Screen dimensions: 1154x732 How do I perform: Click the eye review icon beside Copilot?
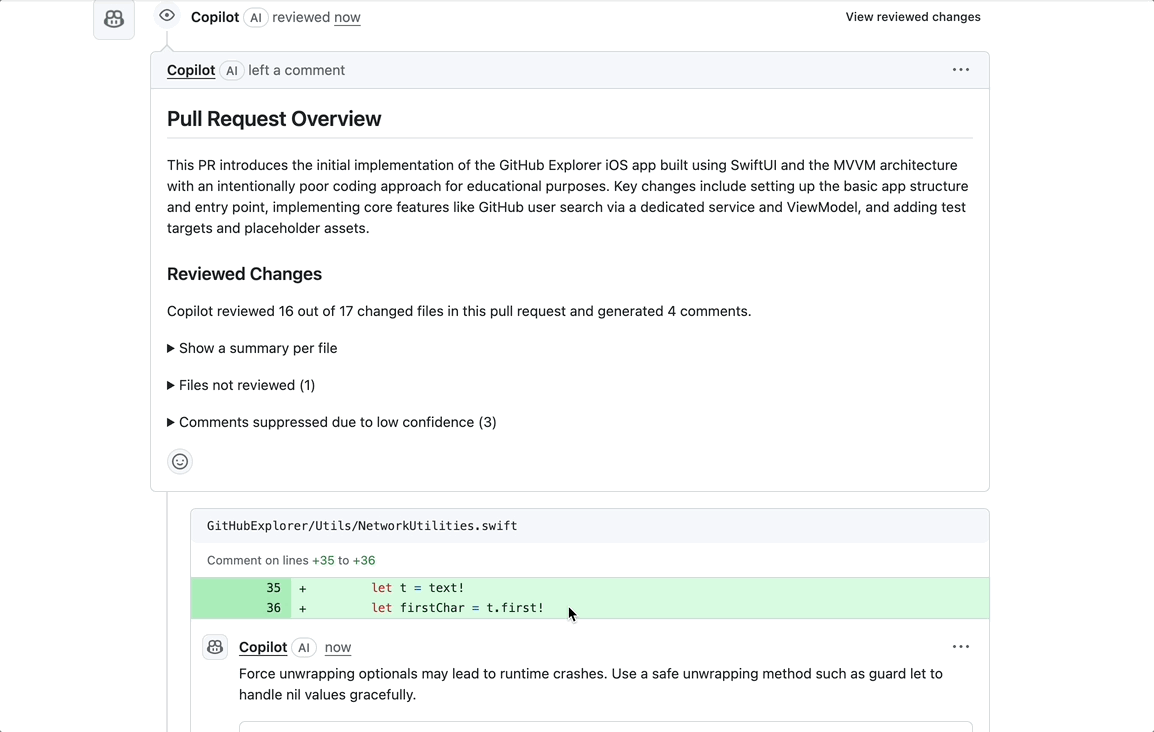(x=167, y=15)
